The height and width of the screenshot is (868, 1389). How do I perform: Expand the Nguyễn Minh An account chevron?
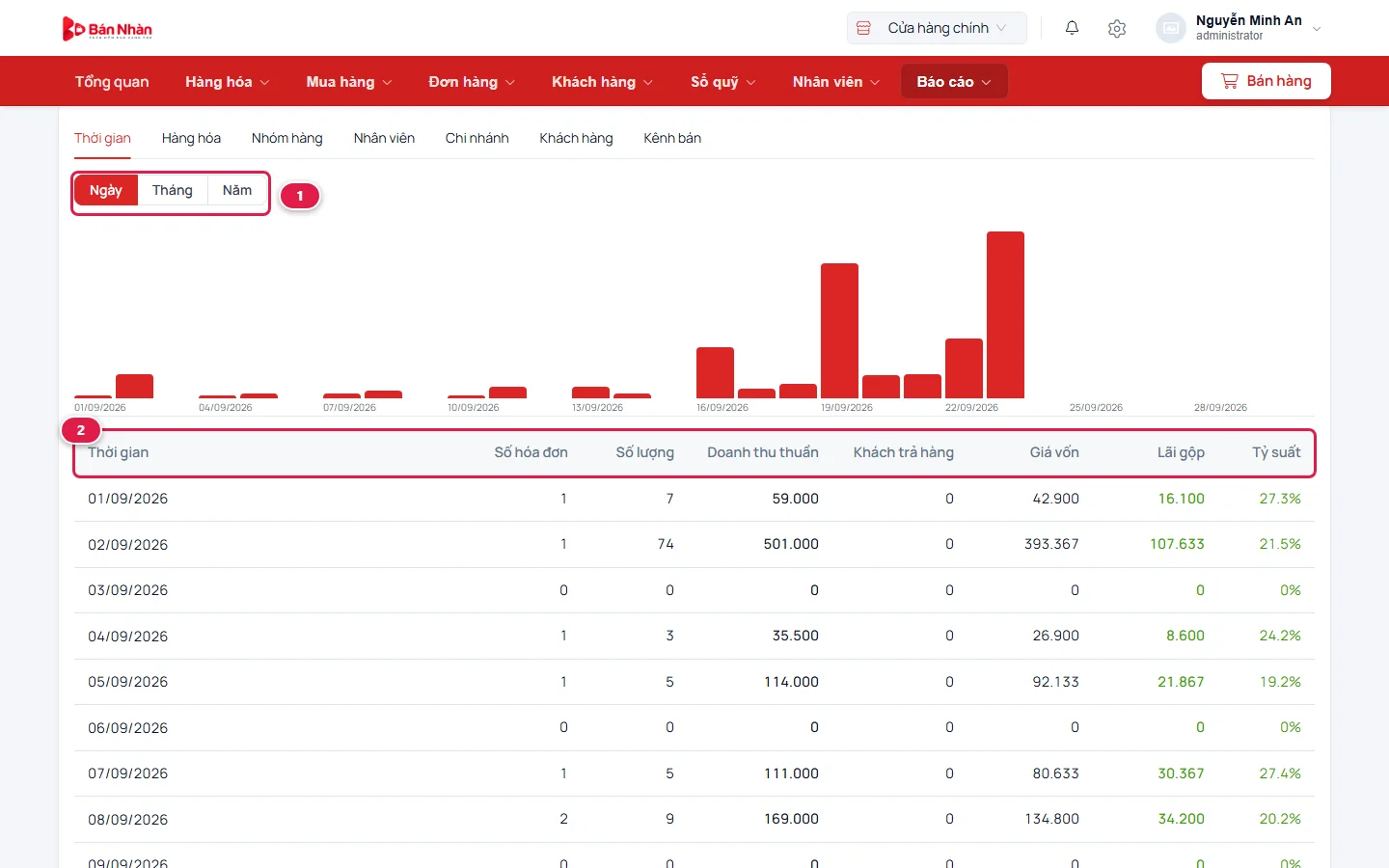pyautogui.click(x=1317, y=29)
